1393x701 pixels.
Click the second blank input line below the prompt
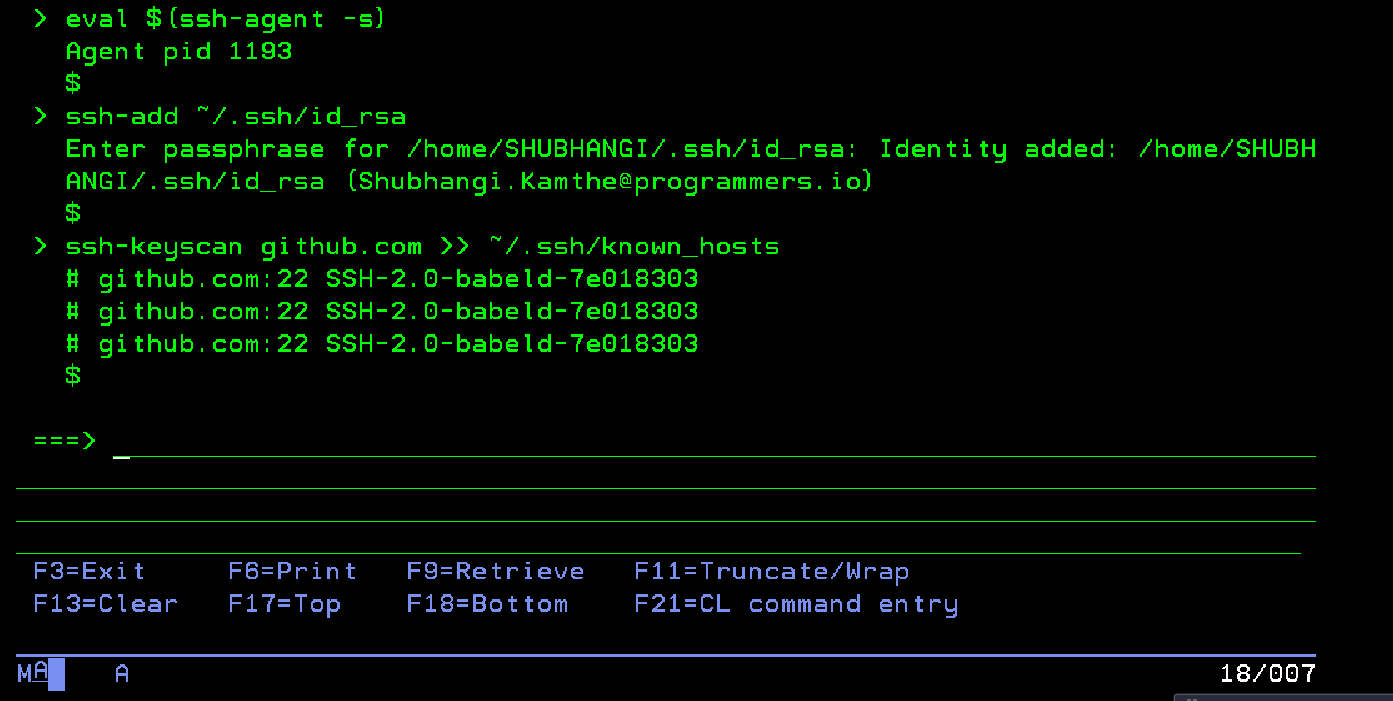point(665,507)
